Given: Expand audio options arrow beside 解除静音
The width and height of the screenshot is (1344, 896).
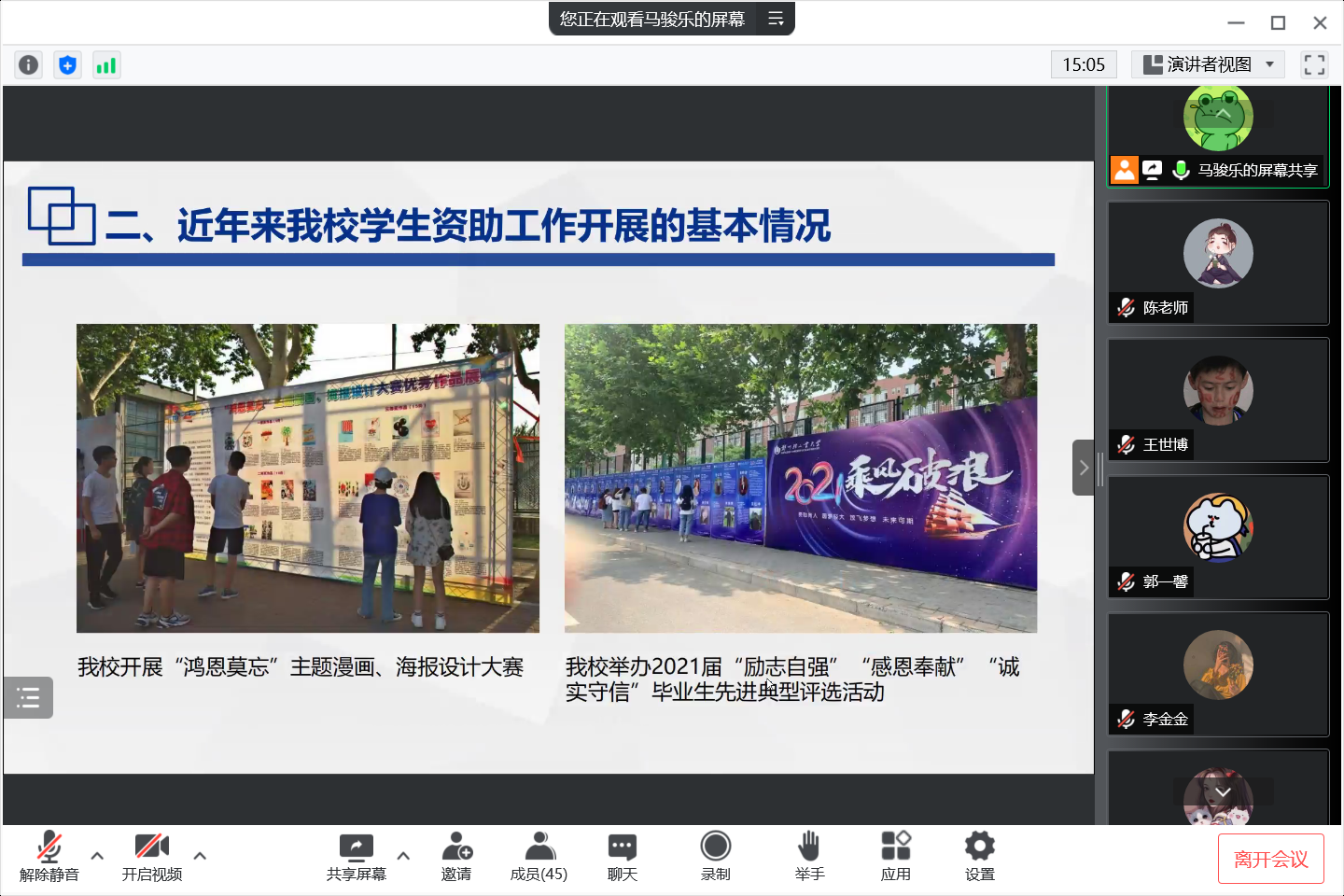Looking at the screenshot, I should point(97,855).
